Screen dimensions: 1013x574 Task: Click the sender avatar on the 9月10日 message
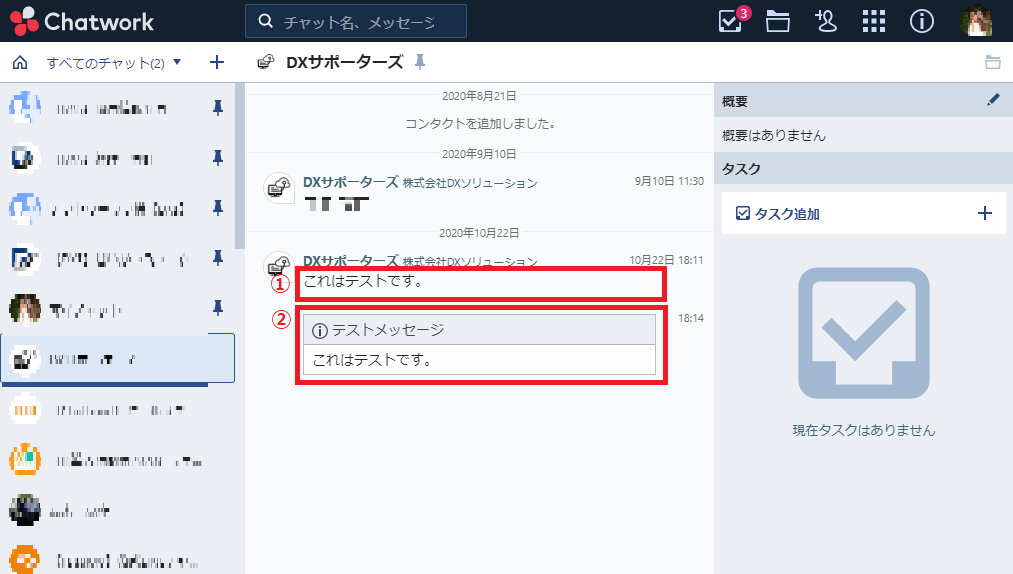279,188
